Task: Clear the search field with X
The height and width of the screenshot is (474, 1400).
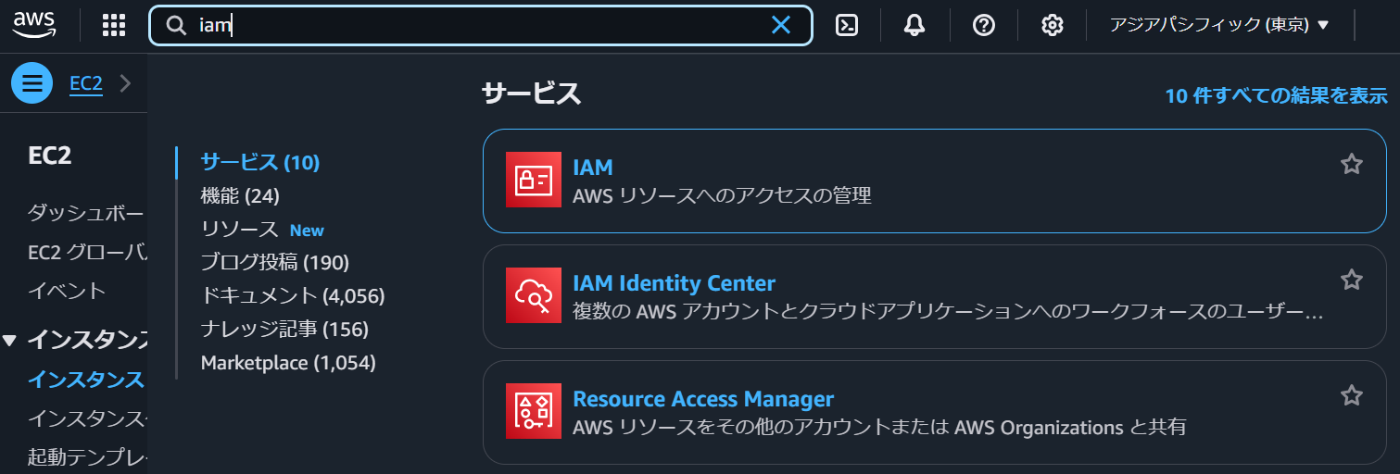Action: click(x=781, y=26)
